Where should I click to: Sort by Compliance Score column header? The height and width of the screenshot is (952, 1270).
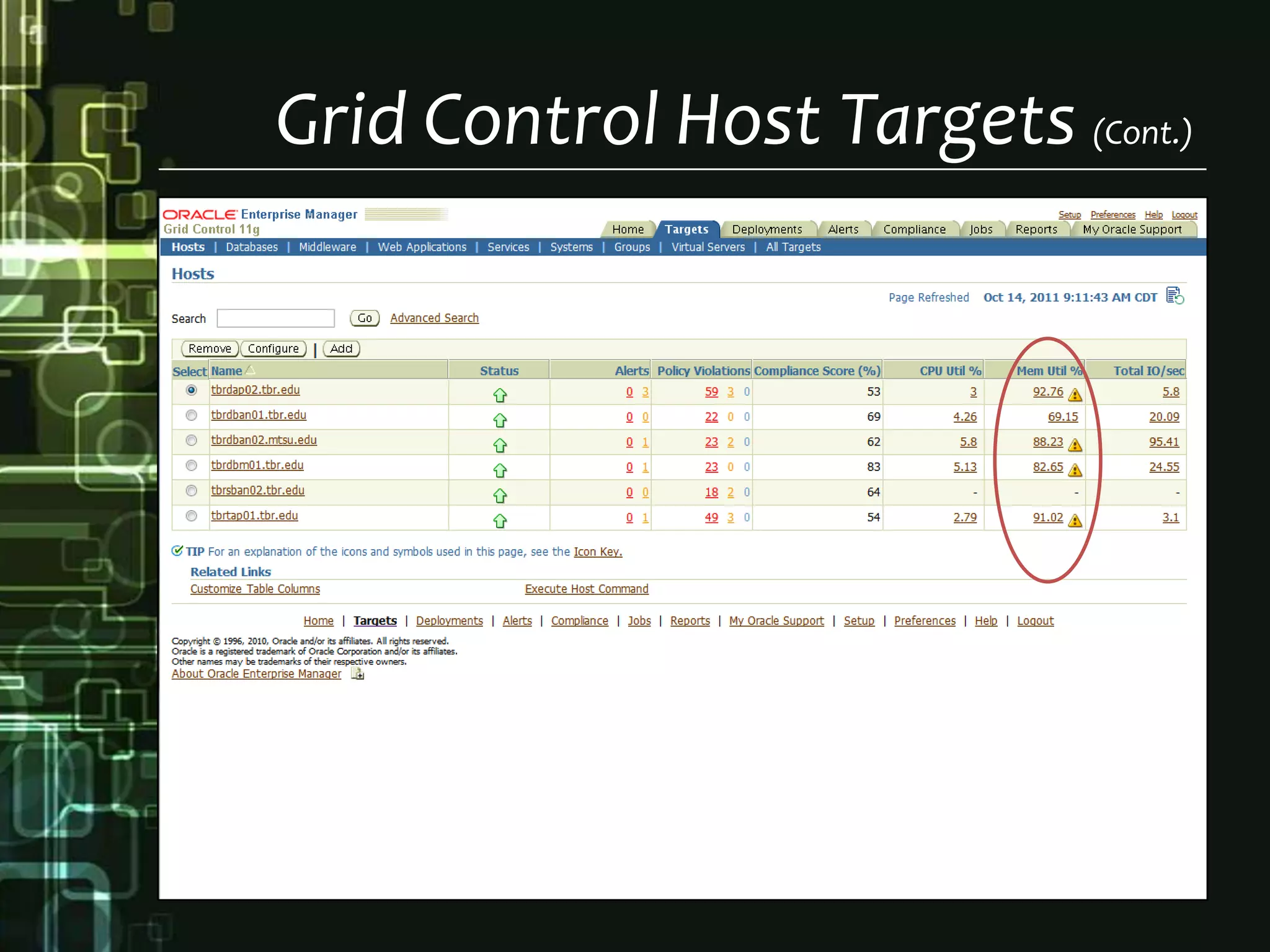coord(817,371)
